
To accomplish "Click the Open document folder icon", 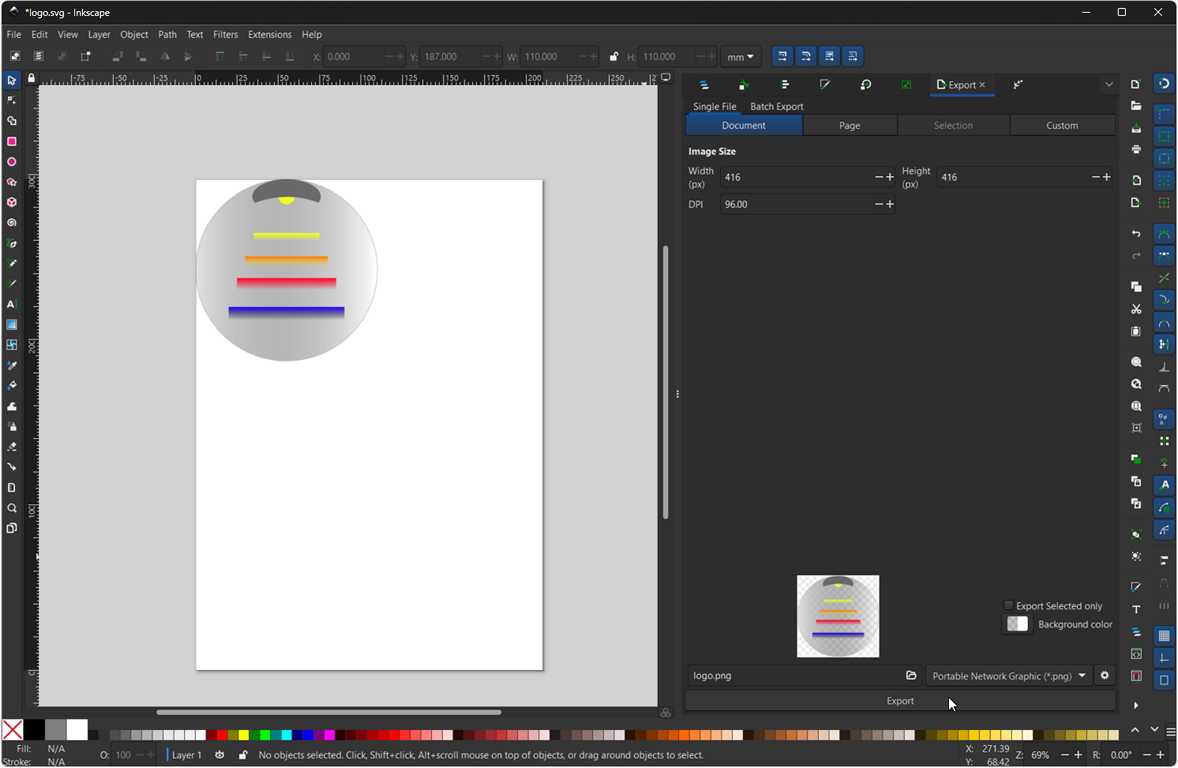I will click(x=1136, y=106).
